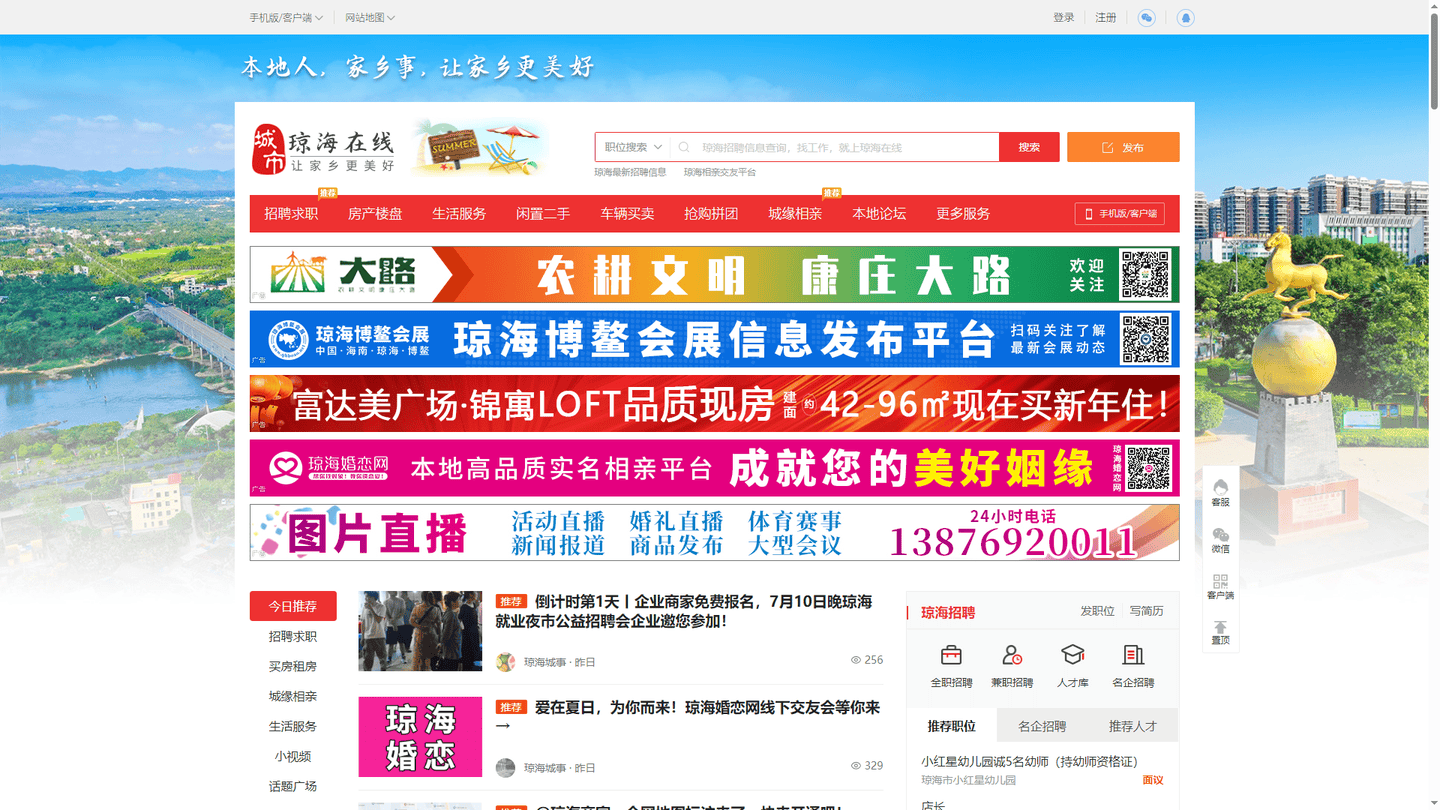The image size is (1440, 810).
Task: Open the 琼海婚恋 pink article thumbnail
Action: 420,737
